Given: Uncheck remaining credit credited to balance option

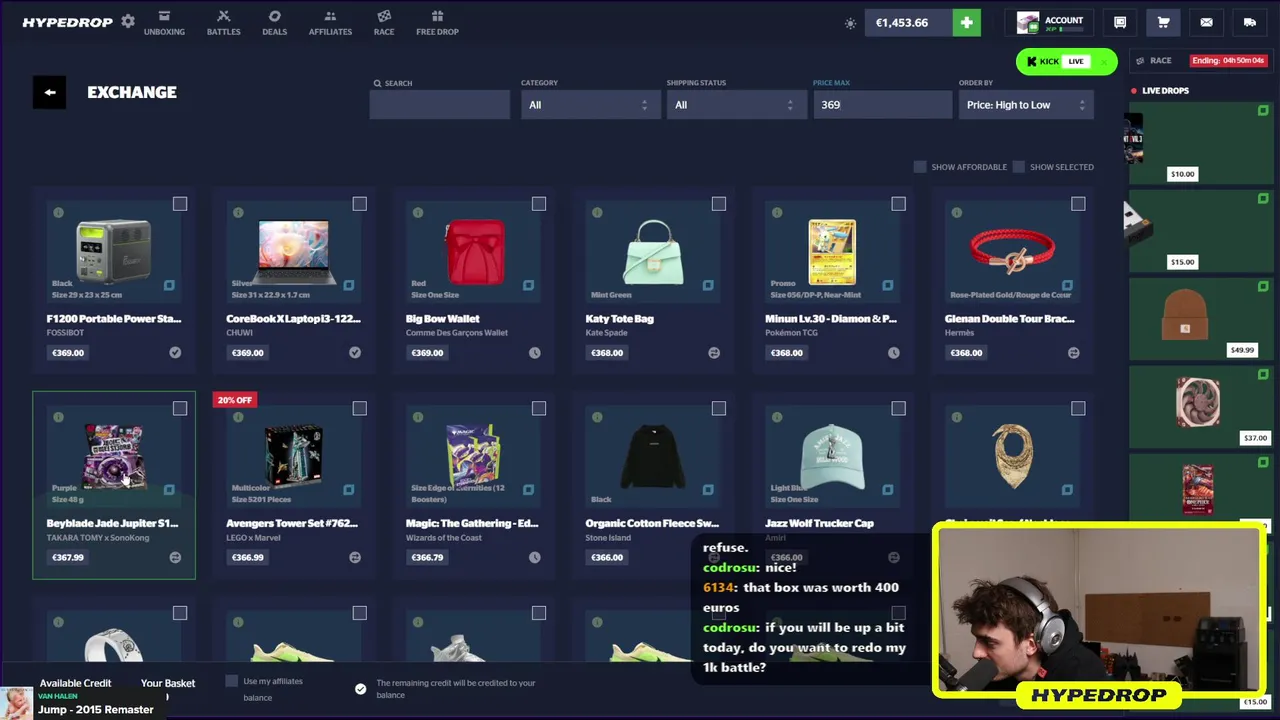Looking at the screenshot, I should point(361,688).
